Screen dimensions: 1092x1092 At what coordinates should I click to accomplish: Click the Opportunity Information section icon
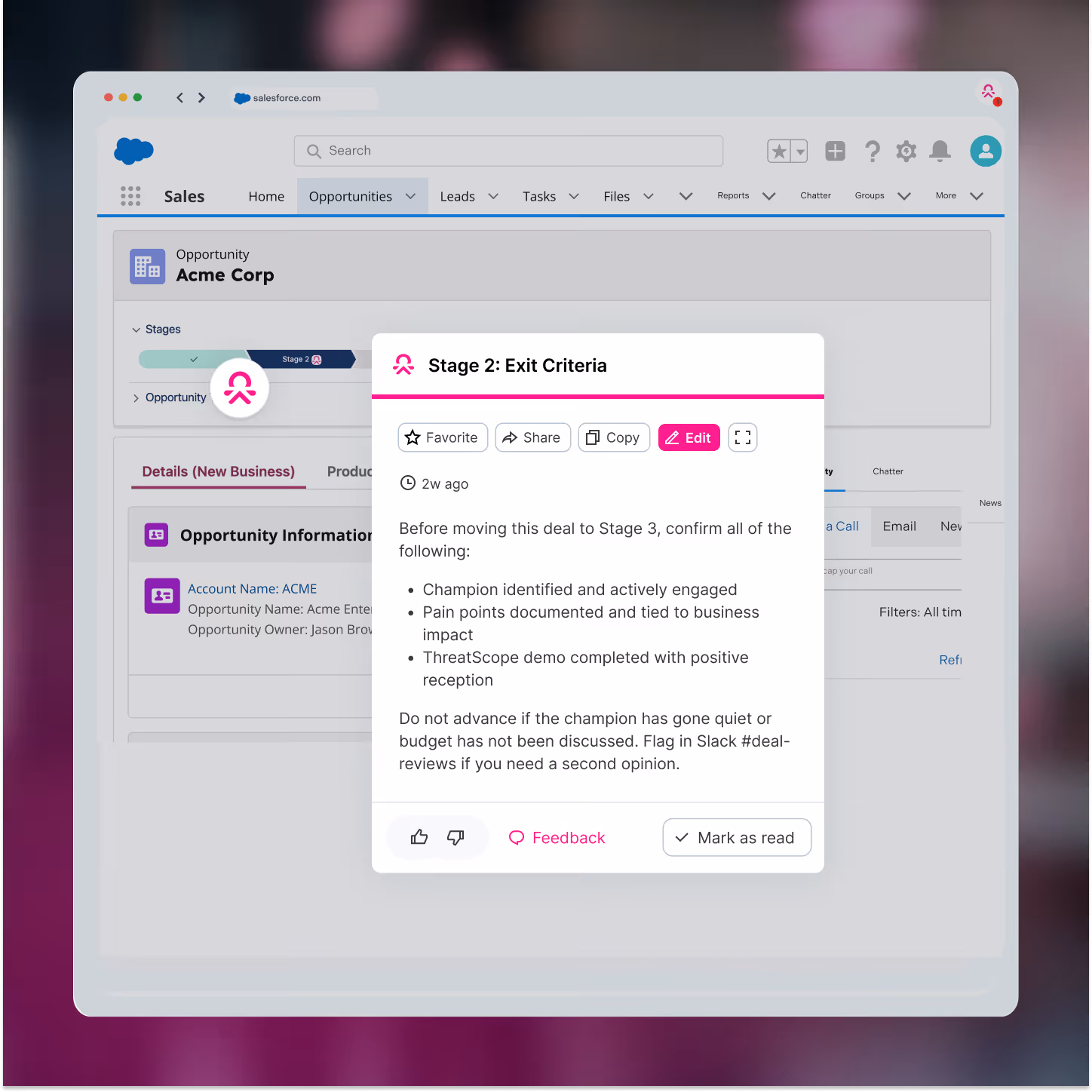point(156,535)
